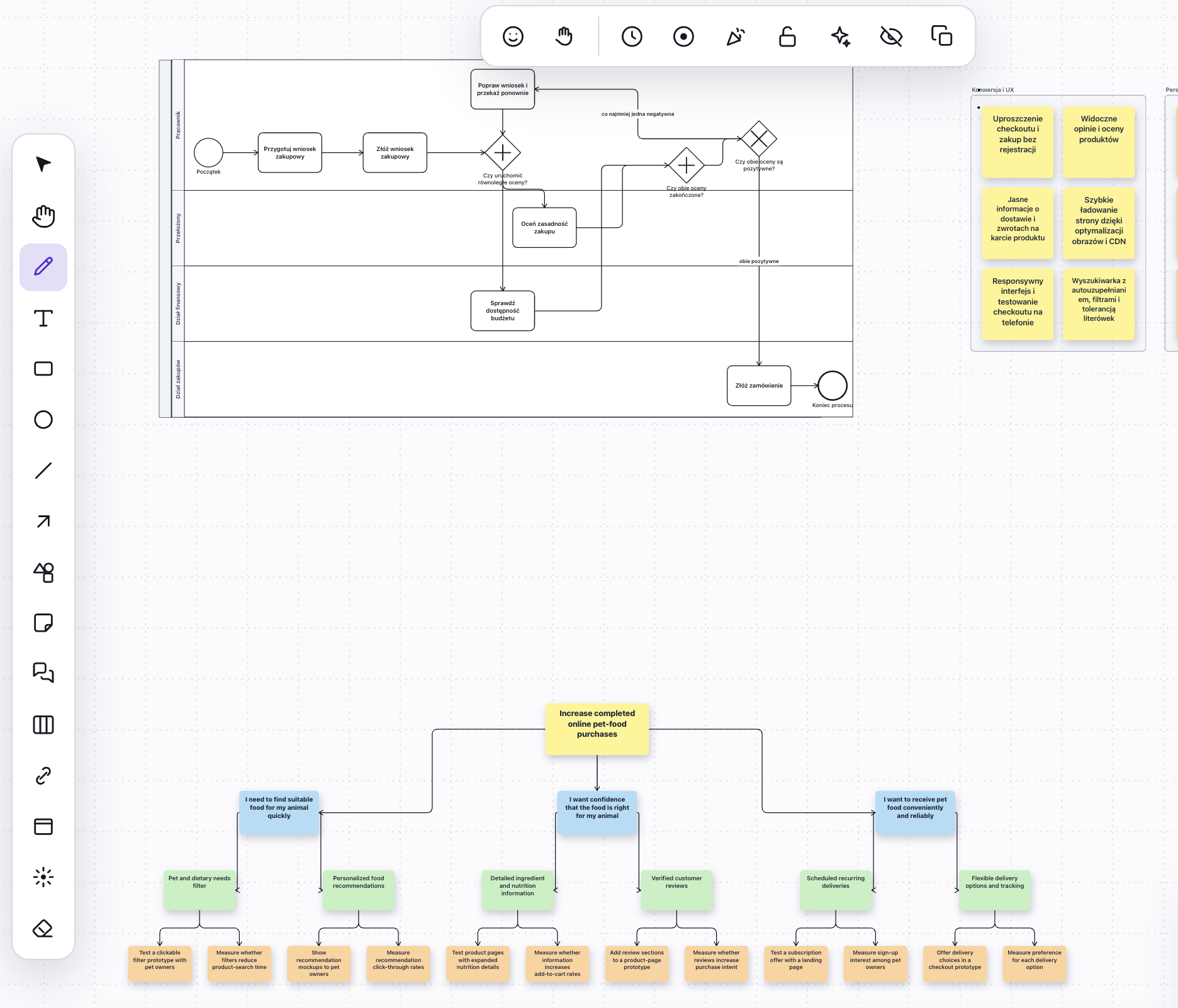
Task: Select 'Test a clickable filter prototype' orange note
Action: pos(160,963)
